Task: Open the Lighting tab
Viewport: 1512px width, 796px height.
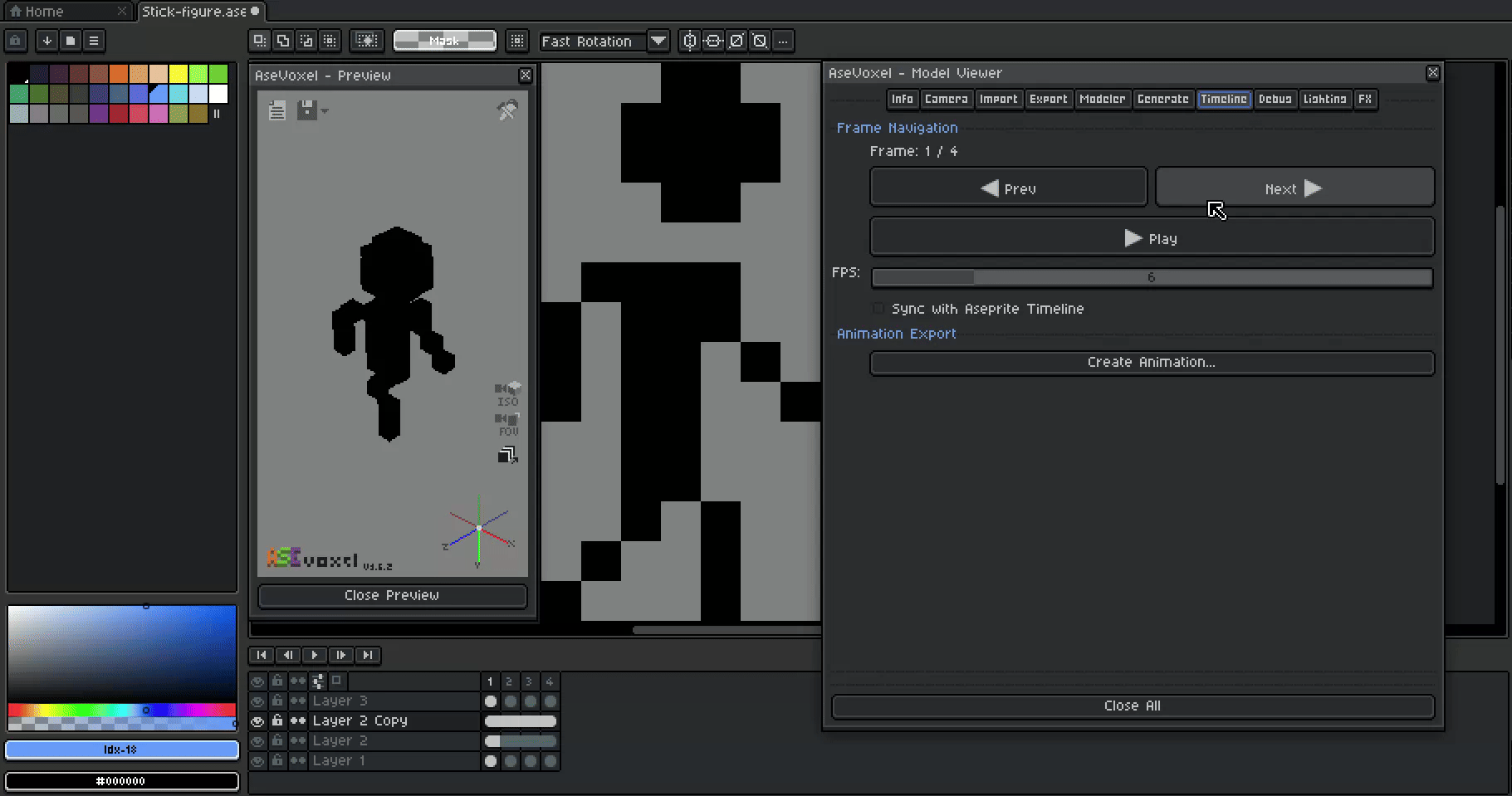Action: pos(1324,99)
